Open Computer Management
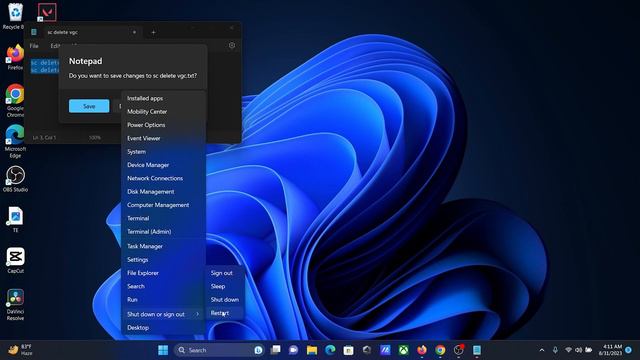 163,205
